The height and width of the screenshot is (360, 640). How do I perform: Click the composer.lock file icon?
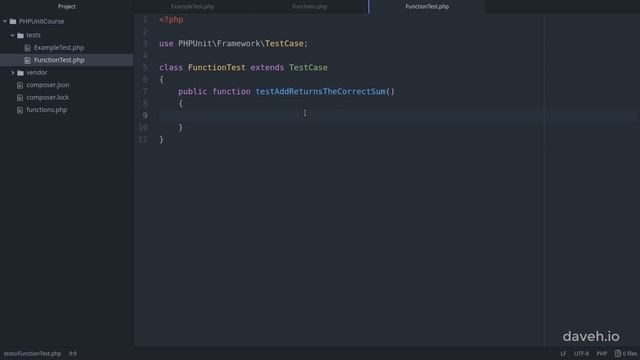pos(20,98)
